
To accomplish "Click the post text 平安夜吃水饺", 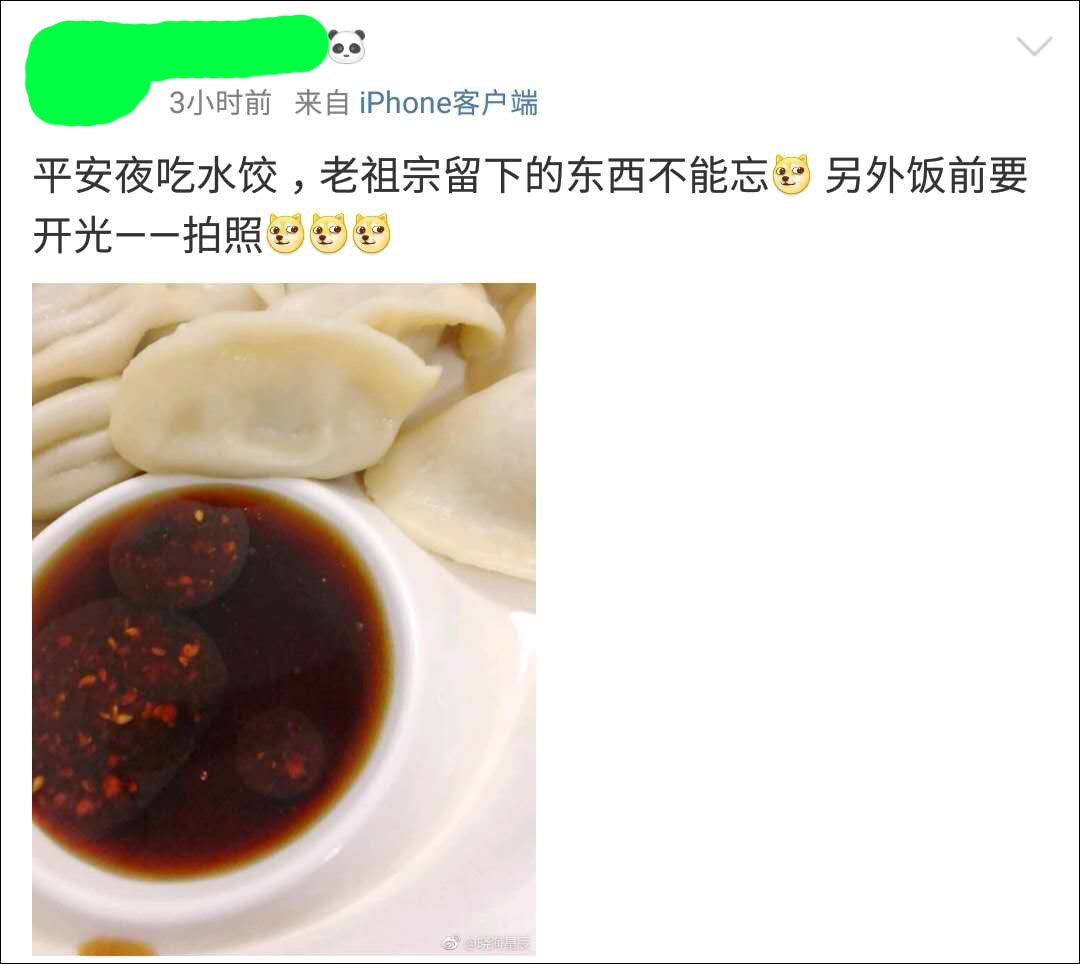I will (x=156, y=176).
